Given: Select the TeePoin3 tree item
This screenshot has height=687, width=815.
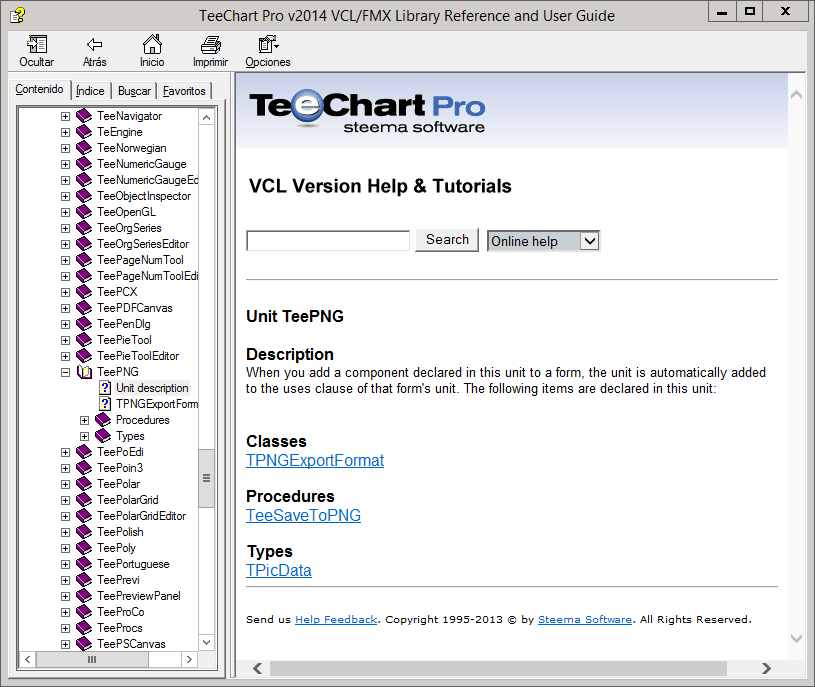Looking at the screenshot, I should pos(120,468).
